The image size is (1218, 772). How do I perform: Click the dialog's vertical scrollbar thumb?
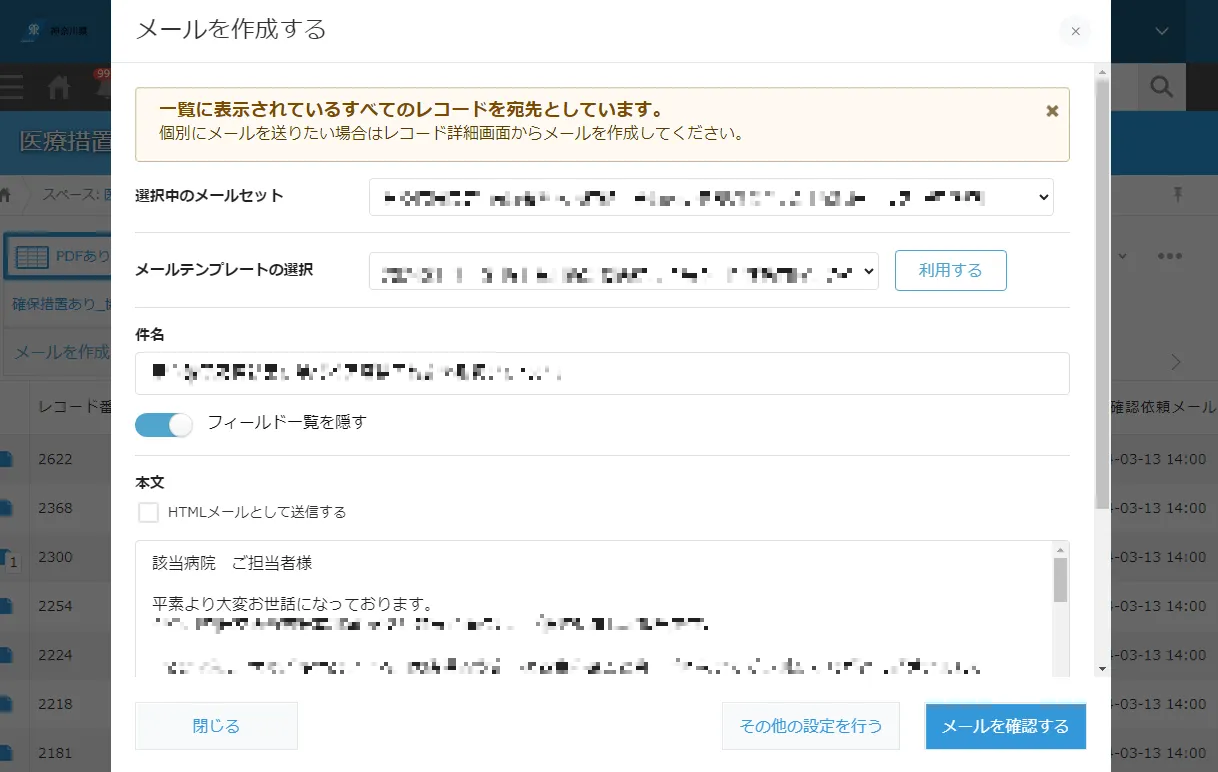point(1102,295)
